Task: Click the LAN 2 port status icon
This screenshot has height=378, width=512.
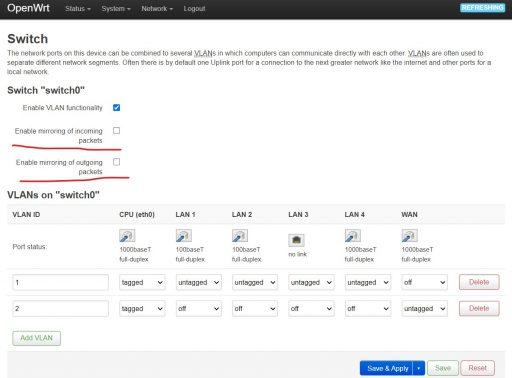Action: click(x=240, y=236)
